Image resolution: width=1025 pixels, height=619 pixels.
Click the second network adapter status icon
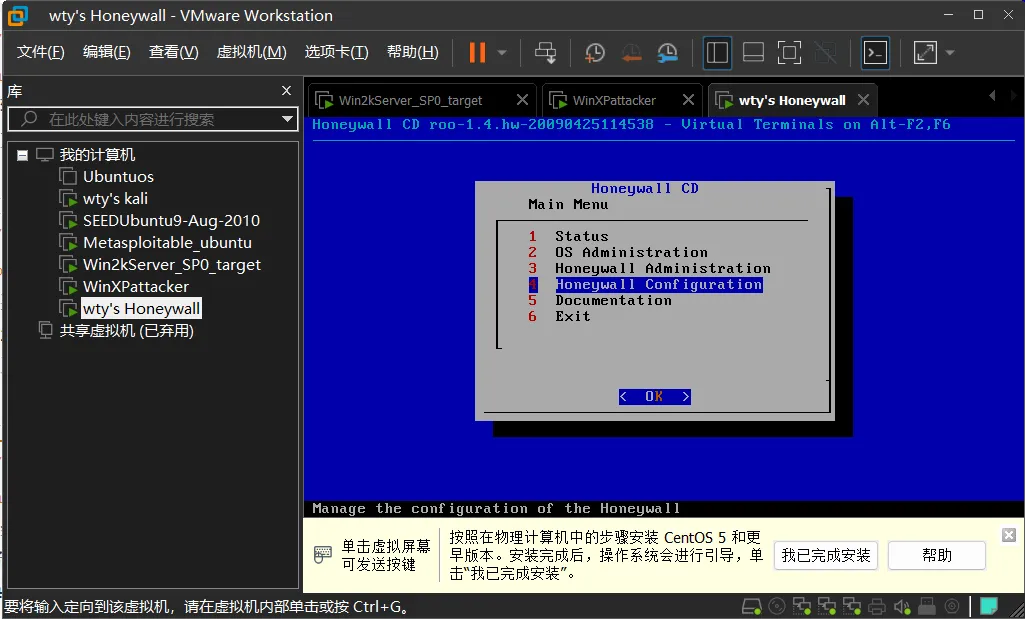[x=826, y=607]
